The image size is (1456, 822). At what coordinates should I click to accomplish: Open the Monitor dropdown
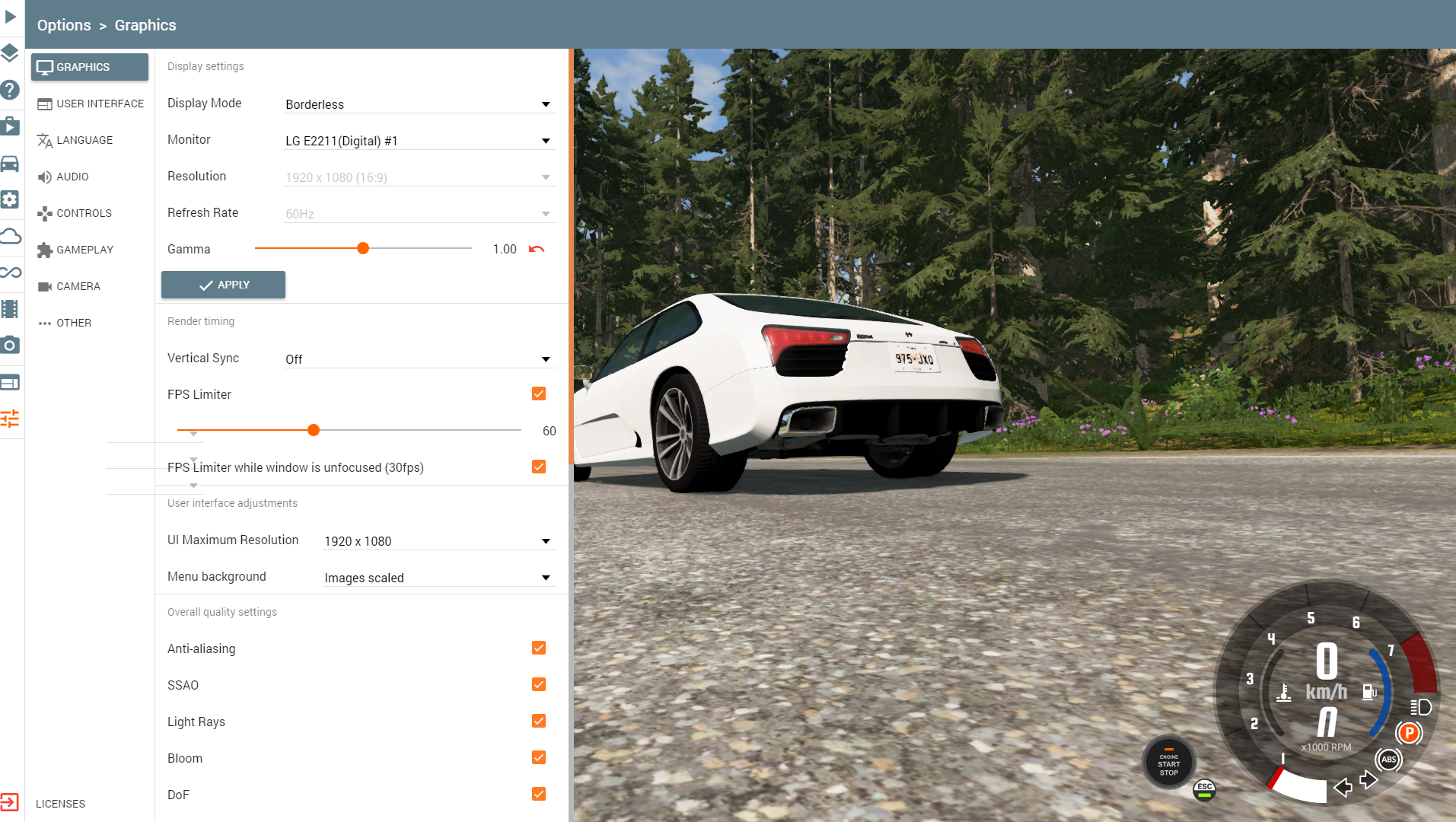[419, 141]
